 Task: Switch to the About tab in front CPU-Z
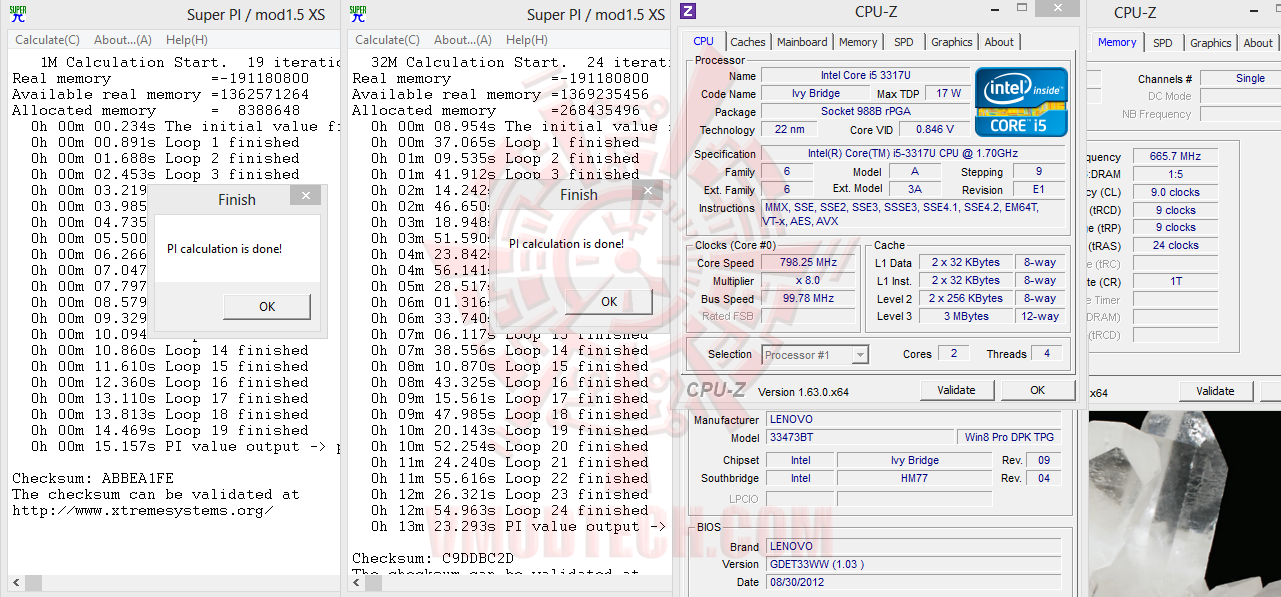coord(999,42)
